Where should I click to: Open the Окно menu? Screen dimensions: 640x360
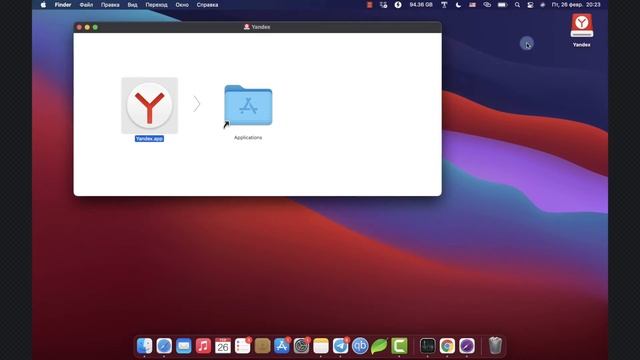point(182,5)
